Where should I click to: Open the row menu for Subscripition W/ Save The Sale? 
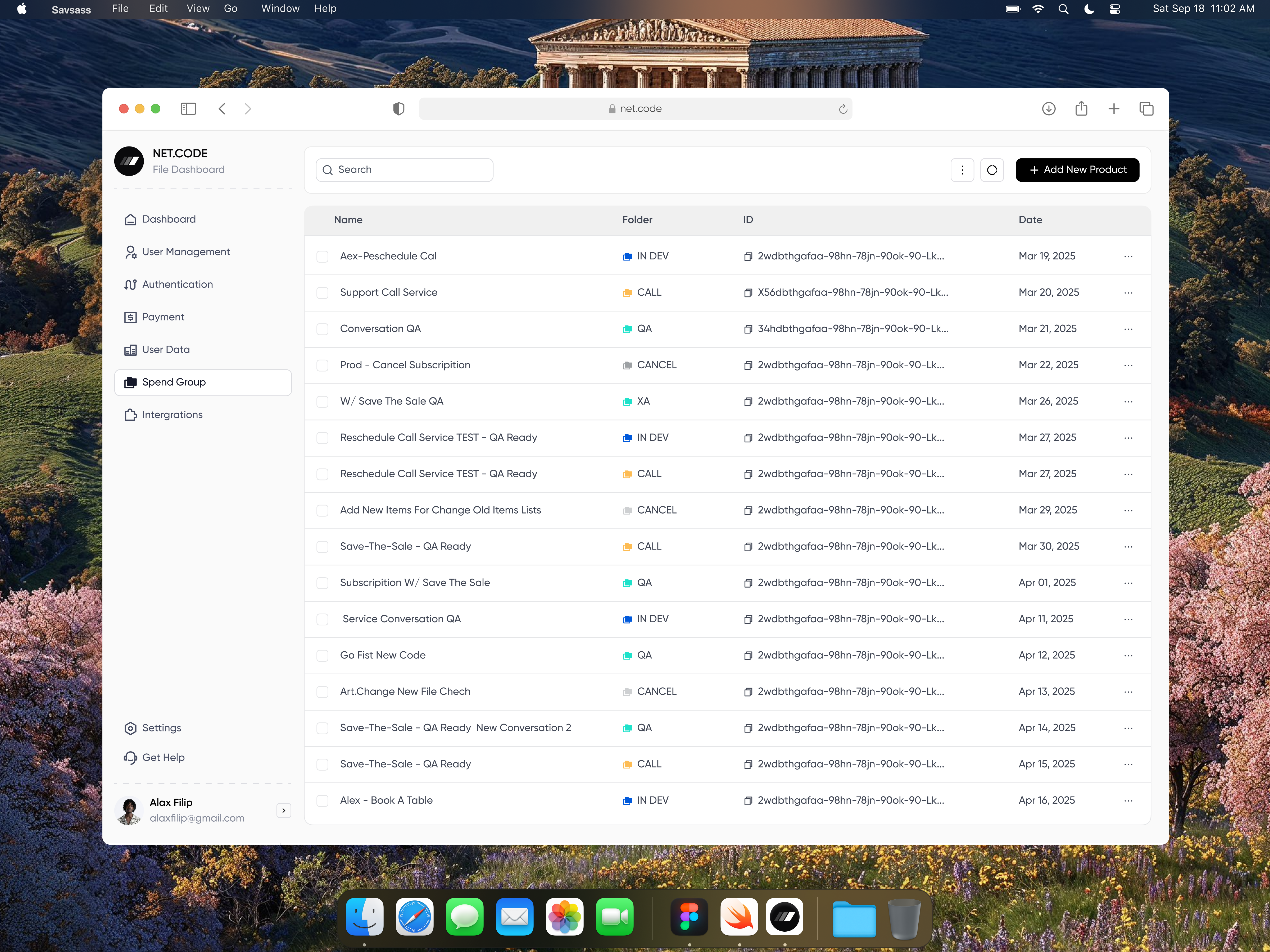pos(1128,583)
